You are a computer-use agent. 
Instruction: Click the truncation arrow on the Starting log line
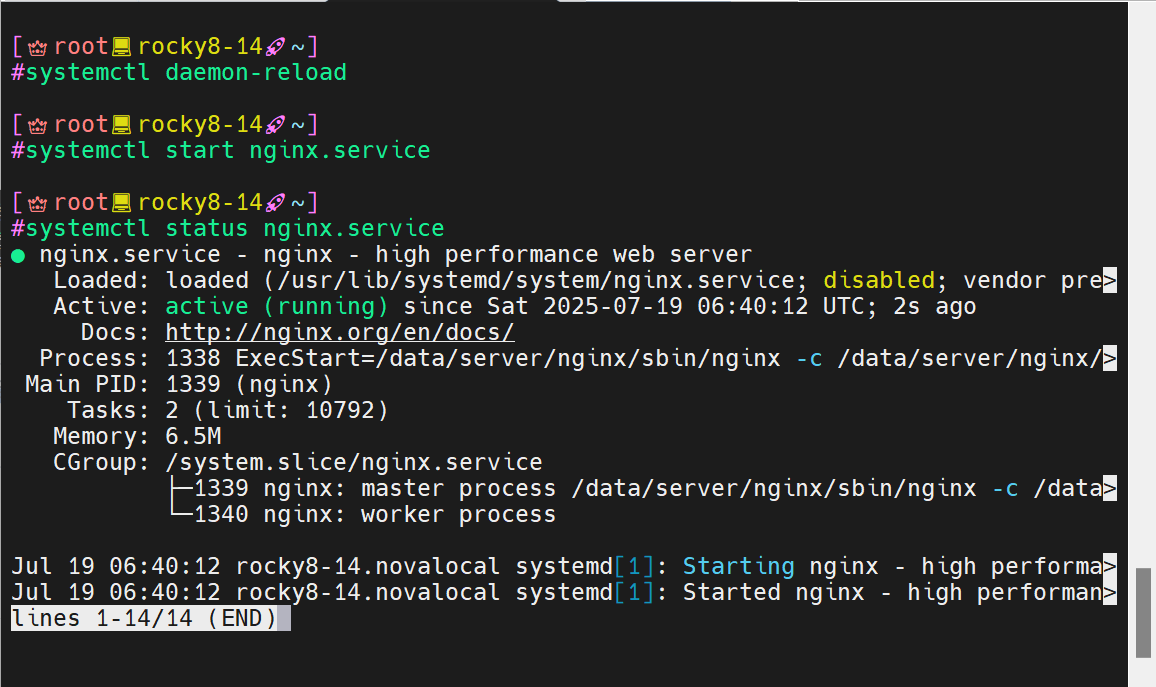[1110, 567]
